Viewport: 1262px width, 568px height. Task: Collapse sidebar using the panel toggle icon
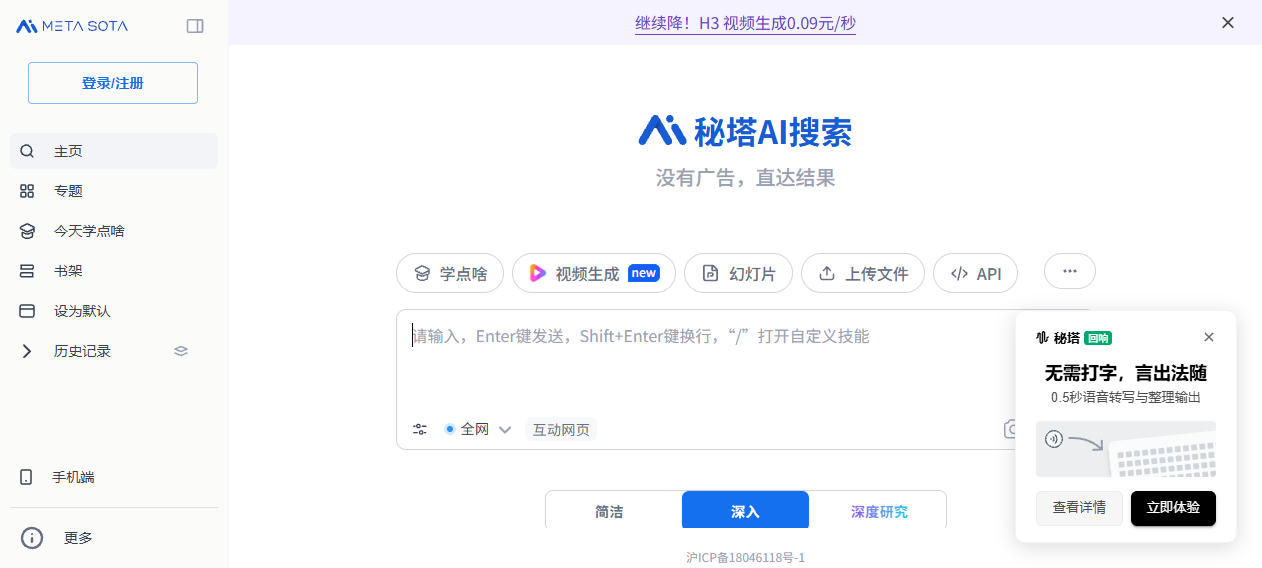coord(195,26)
